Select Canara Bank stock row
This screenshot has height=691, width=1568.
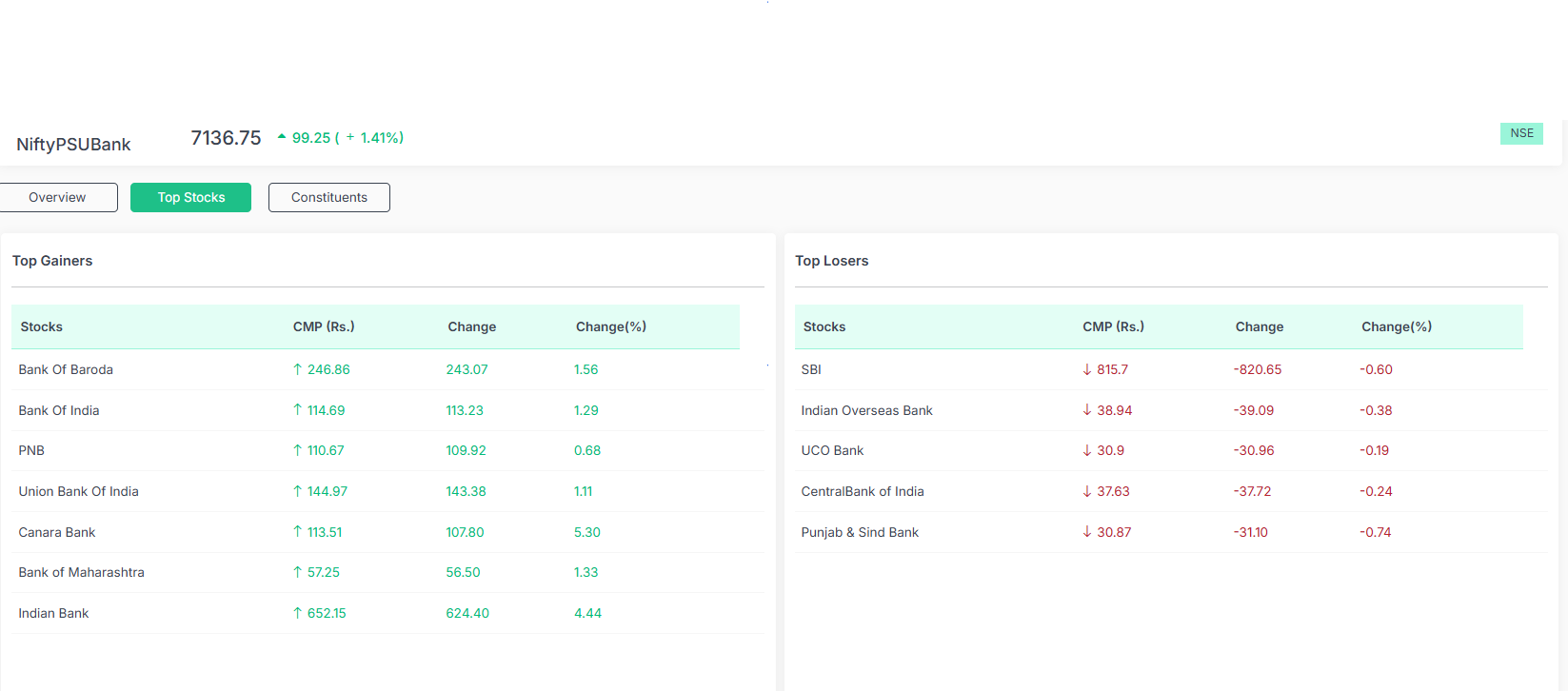(57, 533)
